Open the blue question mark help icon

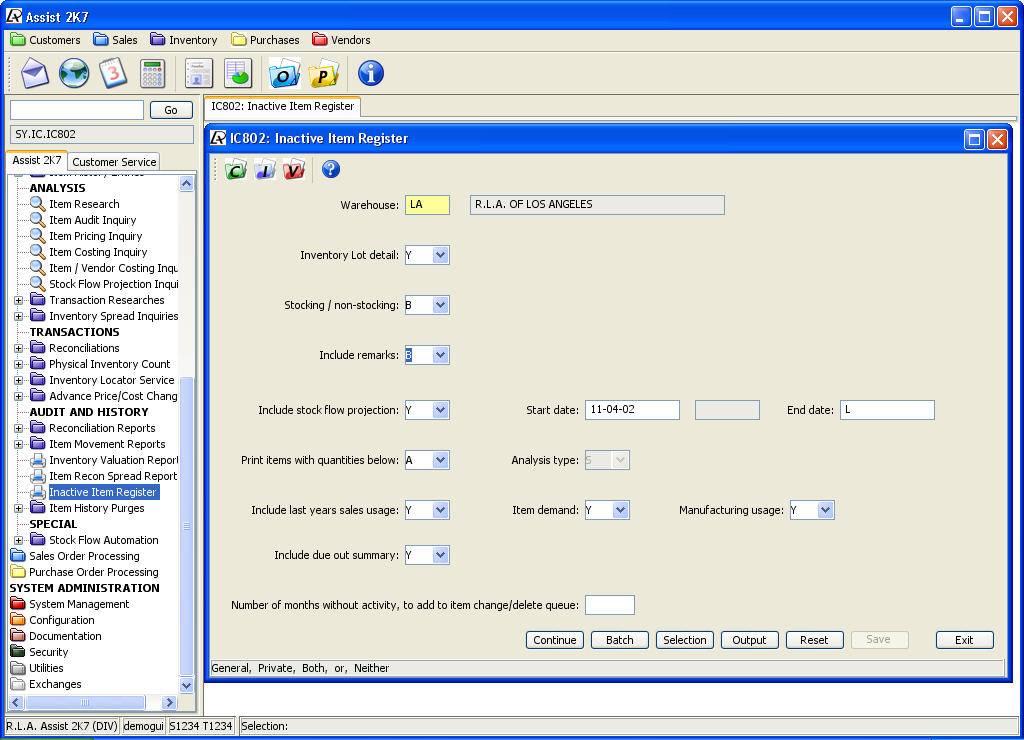[331, 170]
